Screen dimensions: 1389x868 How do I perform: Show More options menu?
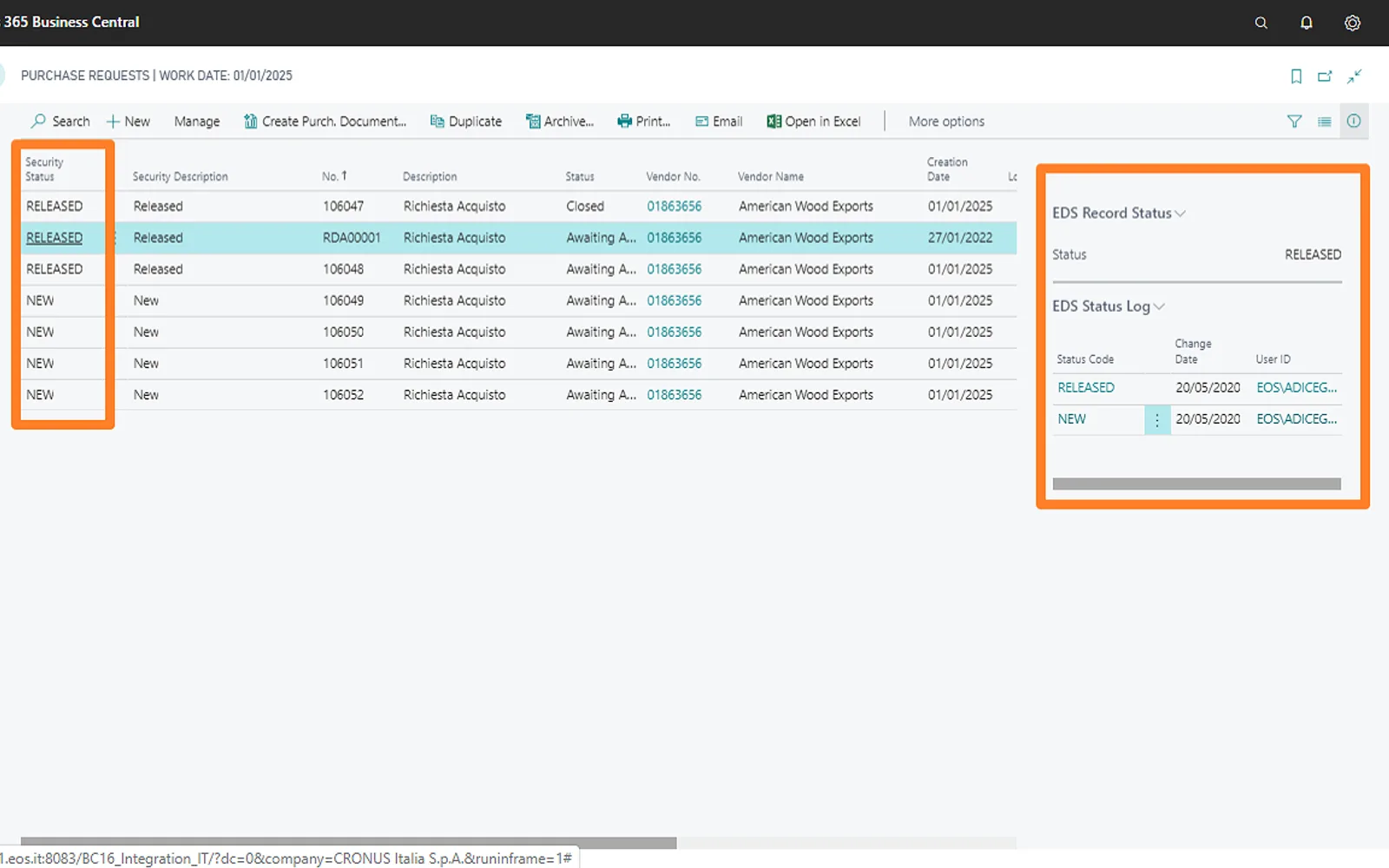(946, 122)
